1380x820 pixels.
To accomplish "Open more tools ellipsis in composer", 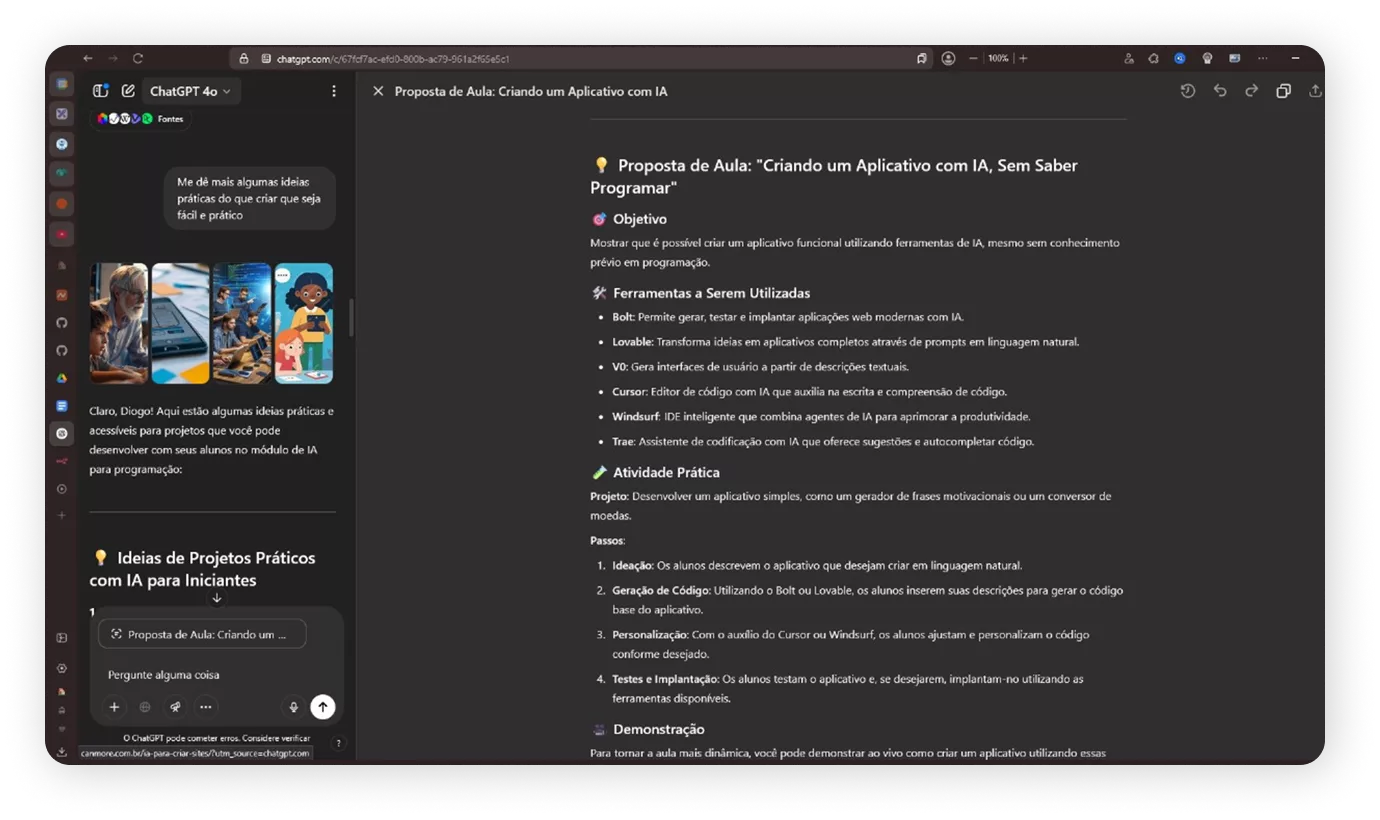I will pos(205,707).
